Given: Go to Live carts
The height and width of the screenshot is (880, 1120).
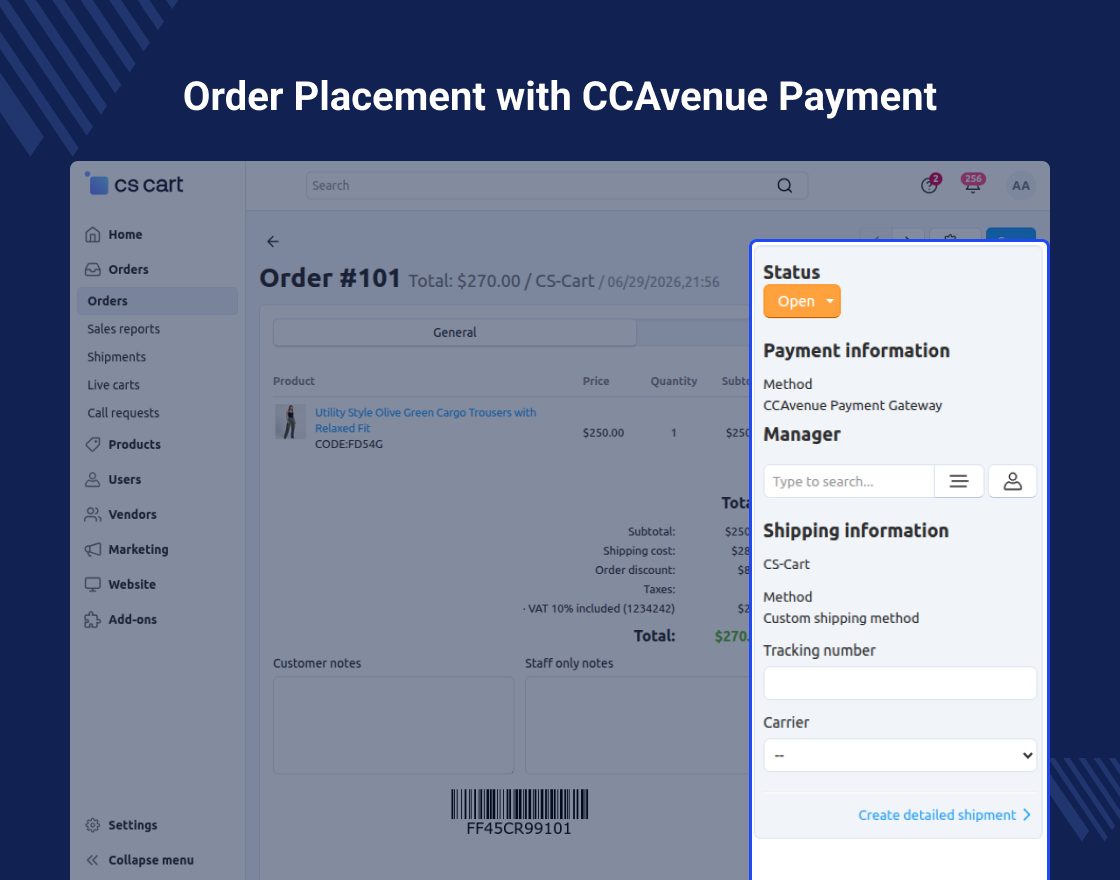Looking at the screenshot, I should coord(114,384).
